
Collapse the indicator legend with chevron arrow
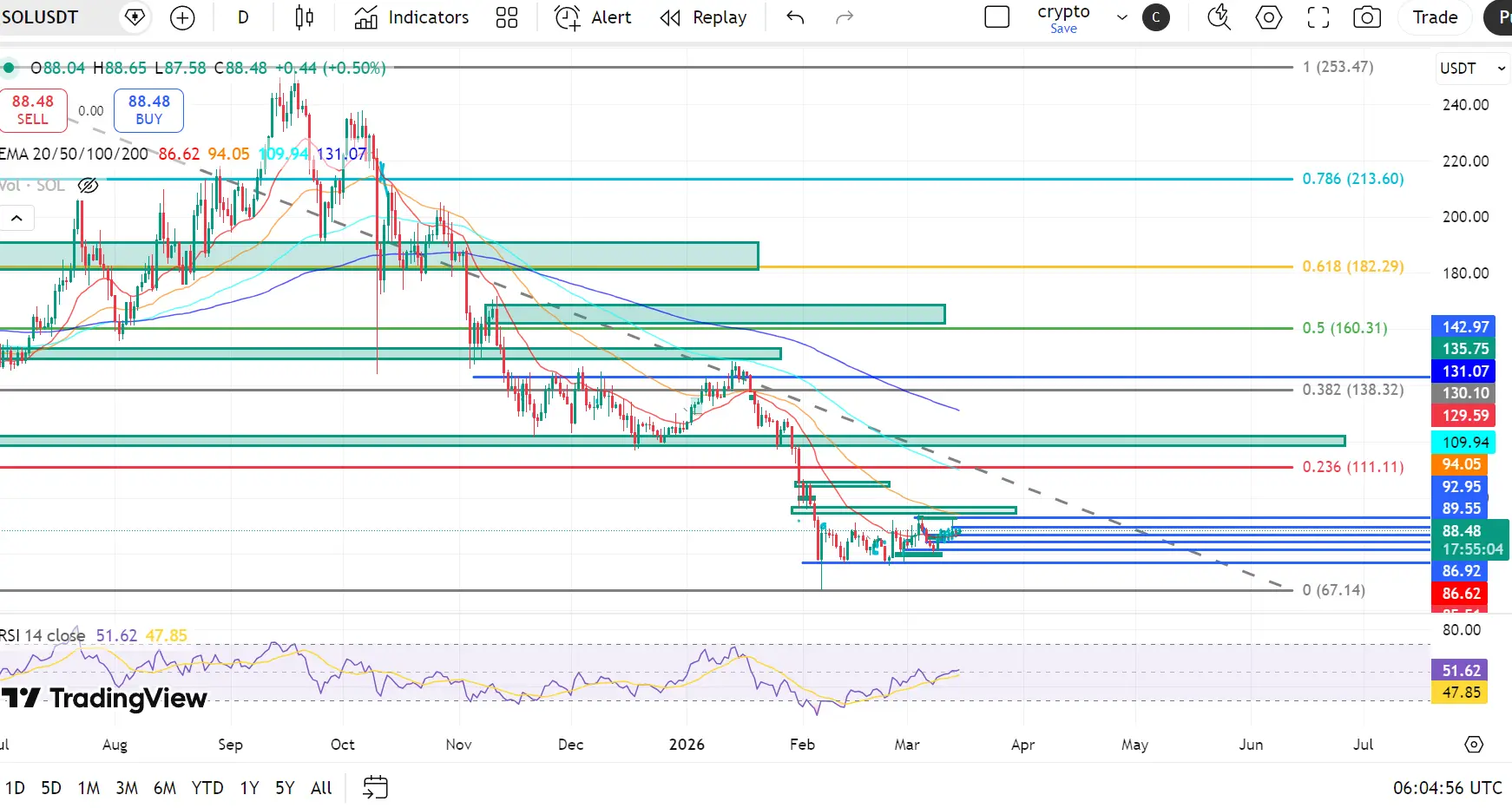click(16, 218)
